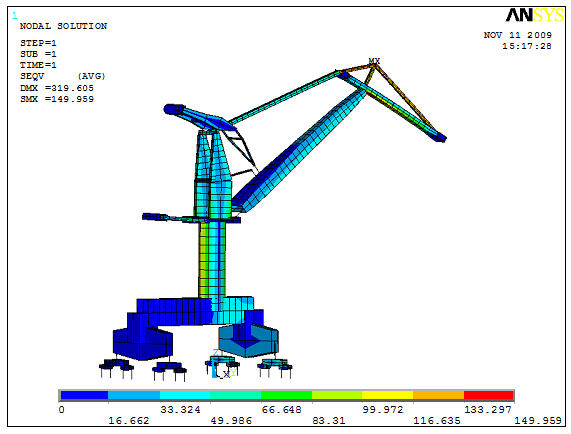This screenshot has width=571, height=434.
Task: Select the red legend color band
Action: pos(488,395)
